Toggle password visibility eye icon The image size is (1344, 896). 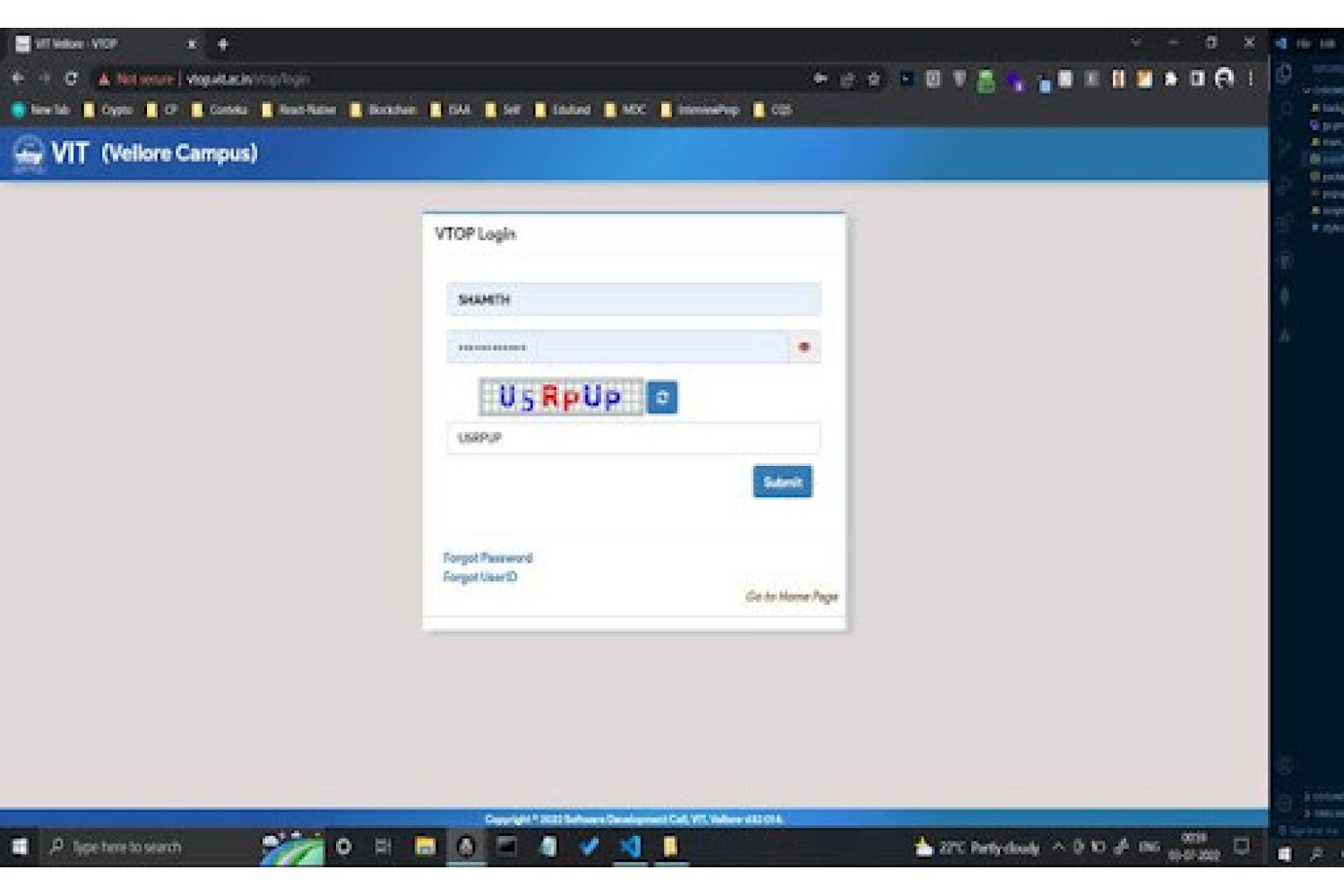tap(804, 347)
